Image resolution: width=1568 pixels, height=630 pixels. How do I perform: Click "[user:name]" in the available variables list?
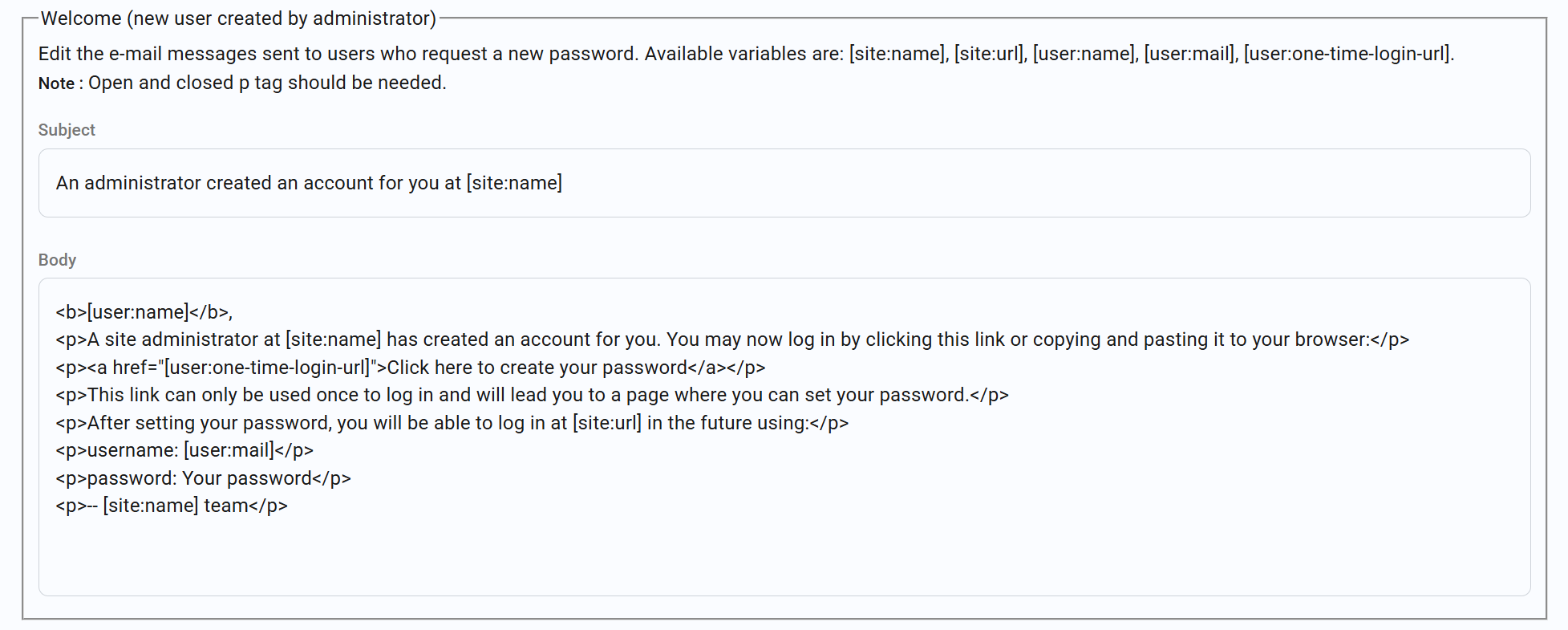(x=1084, y=54)
